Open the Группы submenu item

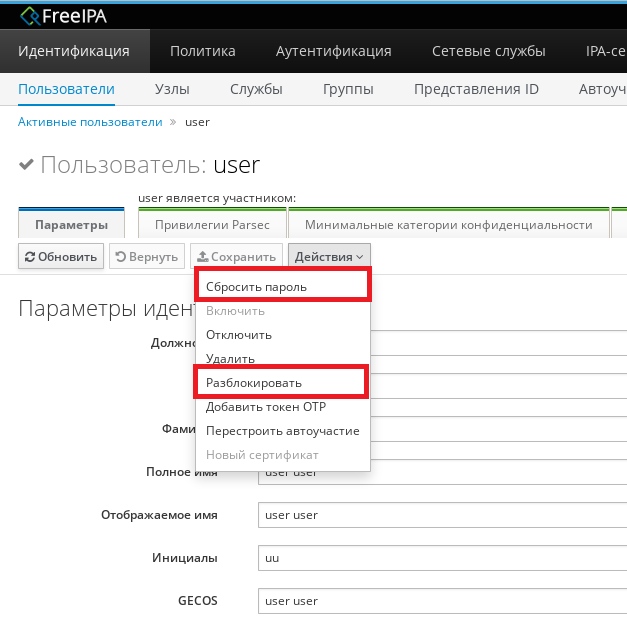(348, 89)
